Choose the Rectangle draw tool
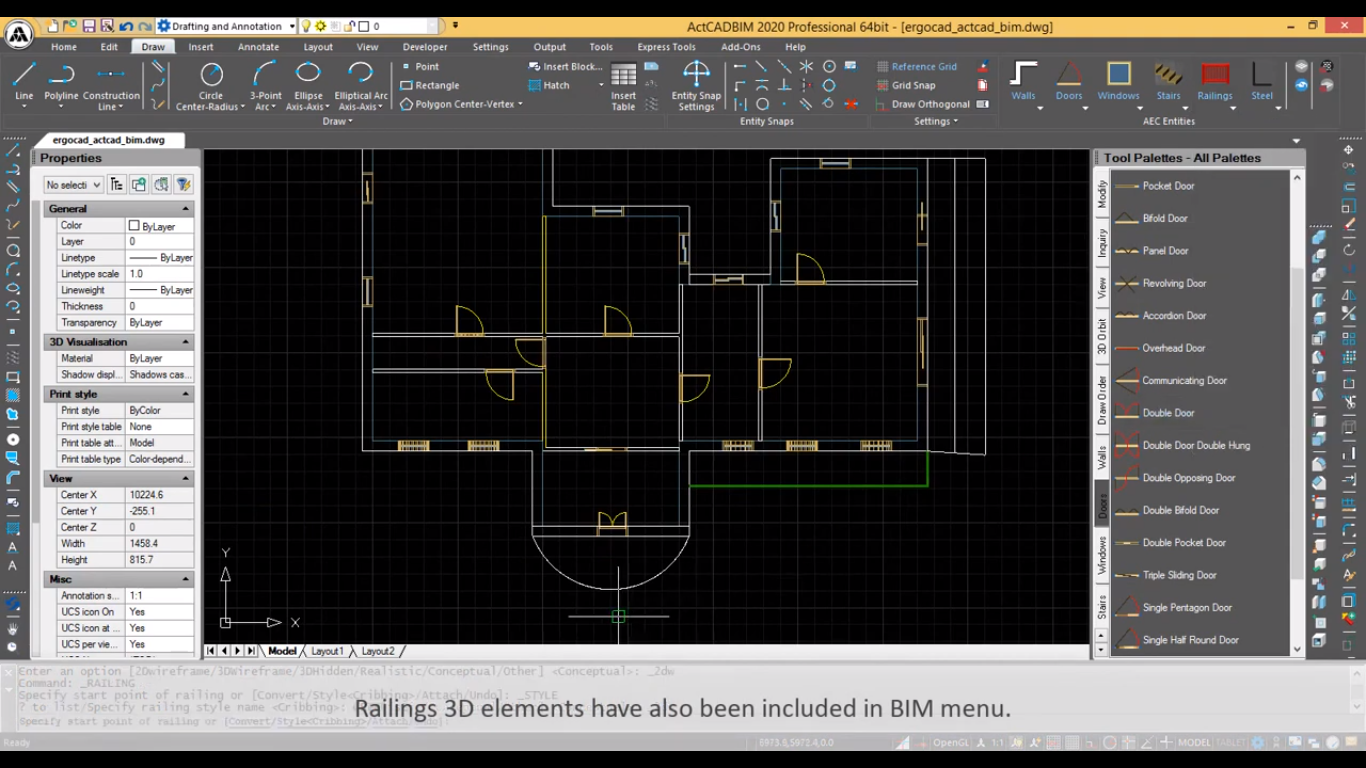Image resolution: width=1366 pixels, height=768 pixels. 430,85
